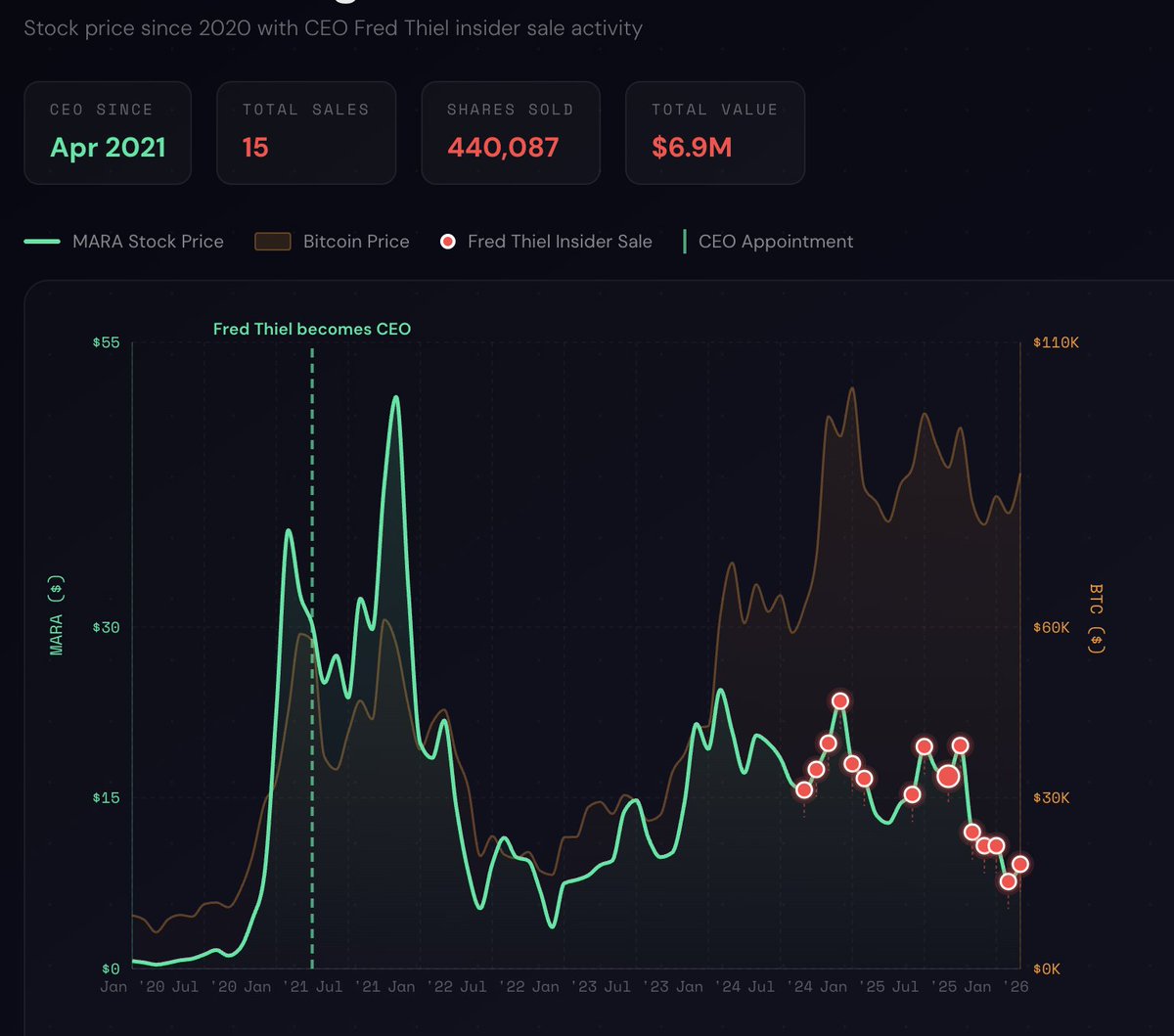Screen dimensions: 1174x1036
Task: Open the Total Value '$6.9M' card
Action: (x=715, y=133)
